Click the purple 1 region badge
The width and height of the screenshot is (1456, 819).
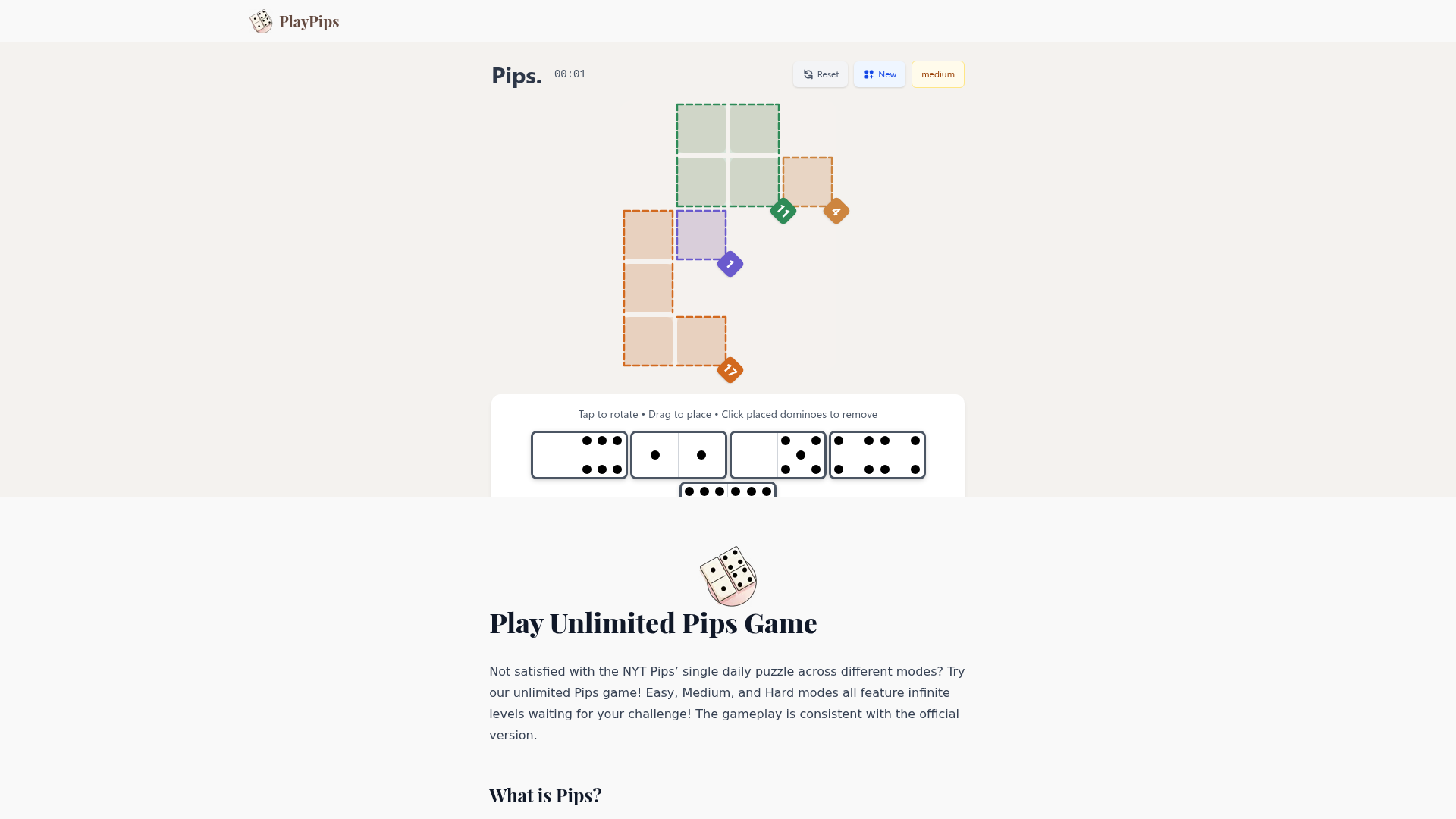pos(730,264)
